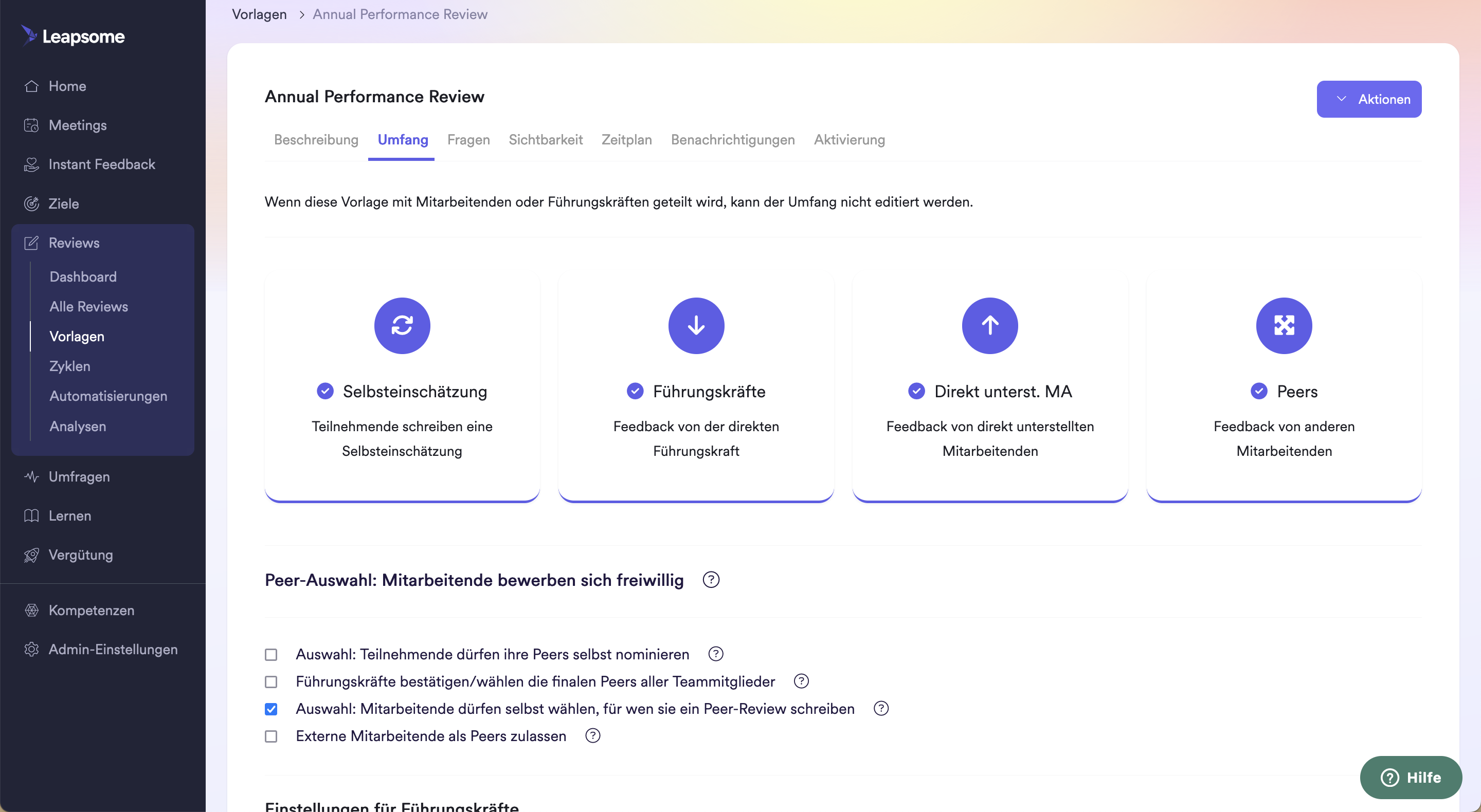Open Zyklen in sidebar
Screen dimensions: 1481x812
69,366
